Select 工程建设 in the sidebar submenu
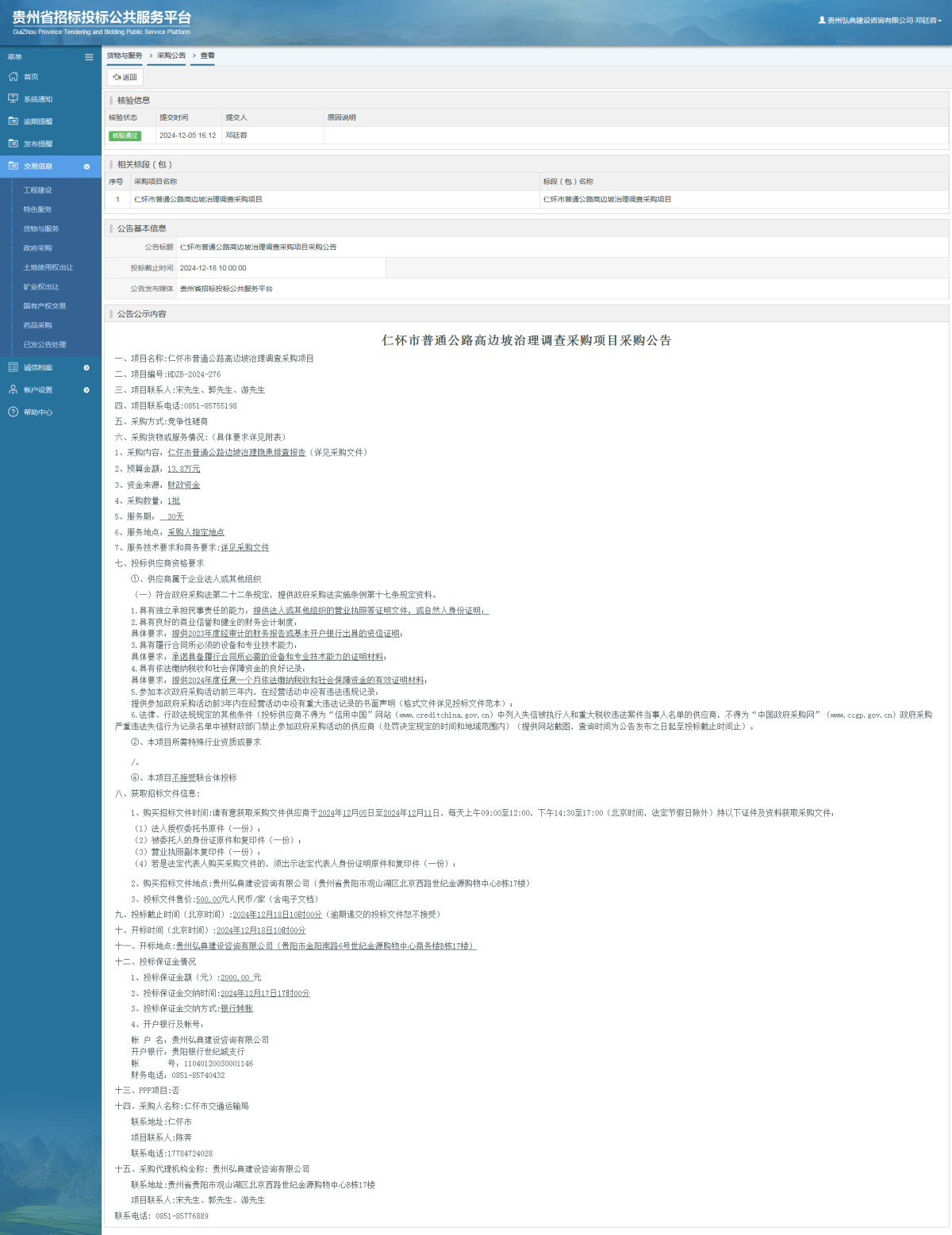 click(37, 190)
